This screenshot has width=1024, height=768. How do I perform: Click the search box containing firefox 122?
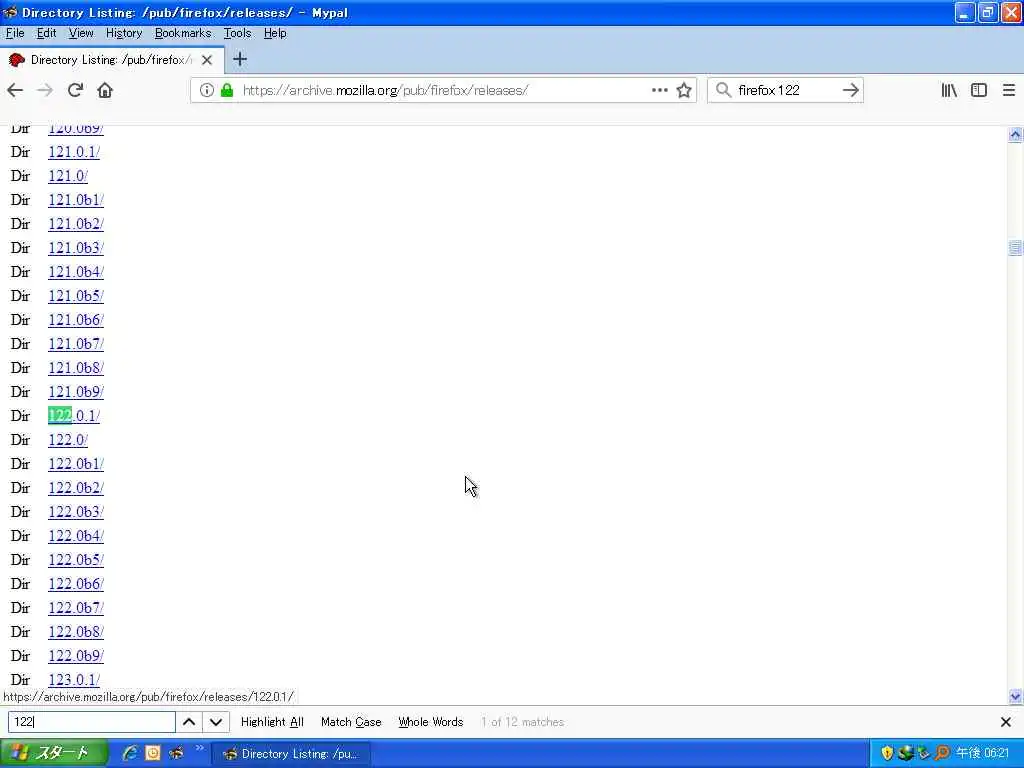tap(786, 90)
